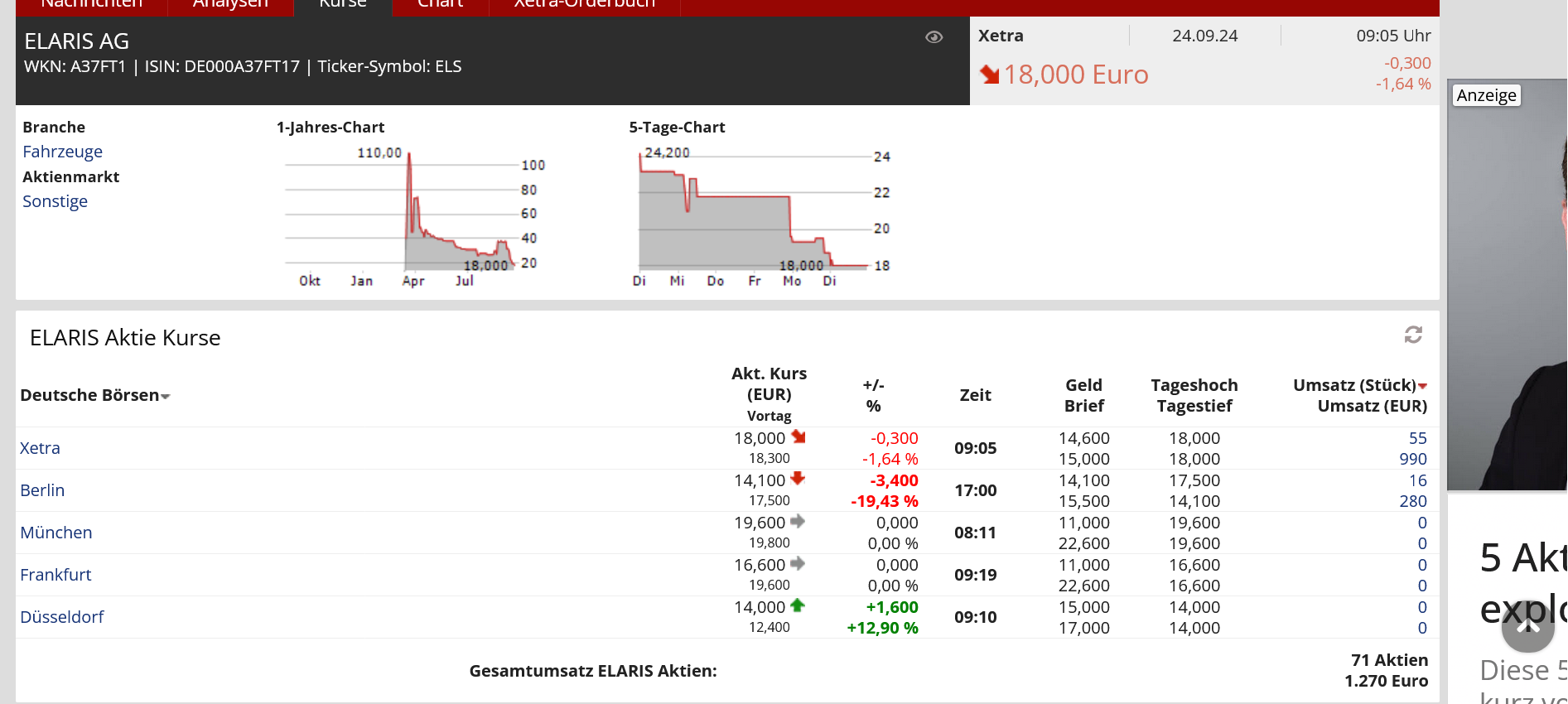Open the Sonstige stock market link
The image size is (1568, 704).
pyautogui.click(x=55, y=201)
